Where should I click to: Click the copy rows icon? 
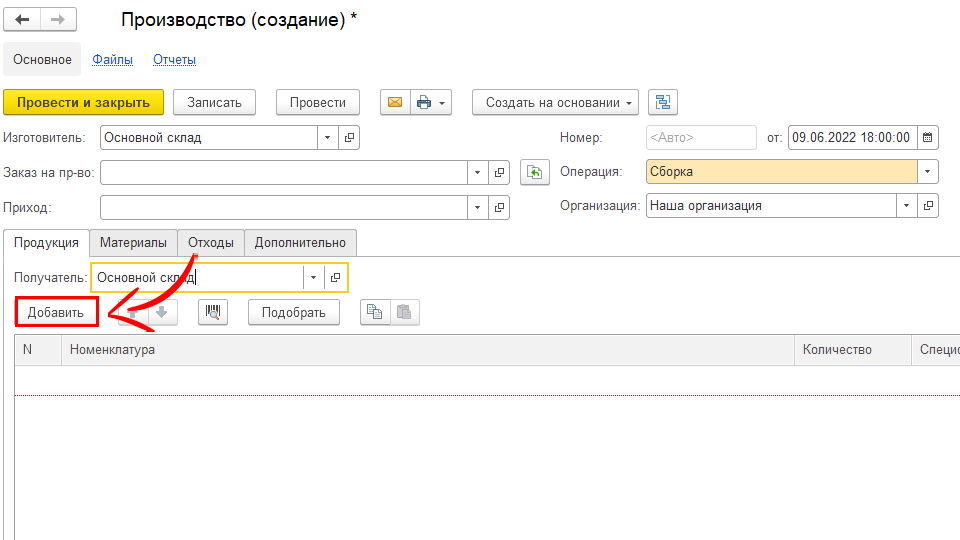tap(374, 312)
